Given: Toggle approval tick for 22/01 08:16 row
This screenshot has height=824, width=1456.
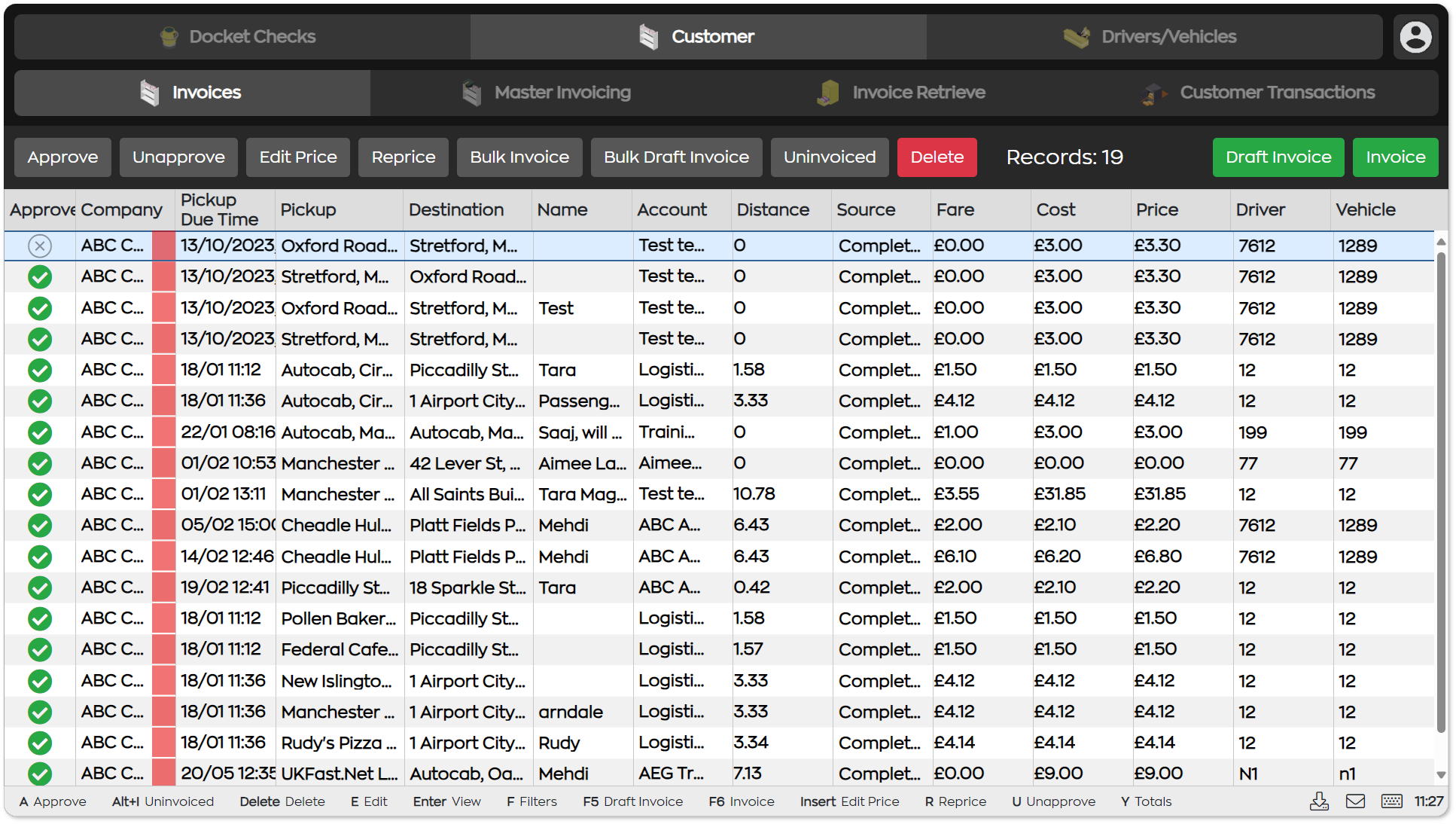Looking at the screenshot, I should 40,432.
